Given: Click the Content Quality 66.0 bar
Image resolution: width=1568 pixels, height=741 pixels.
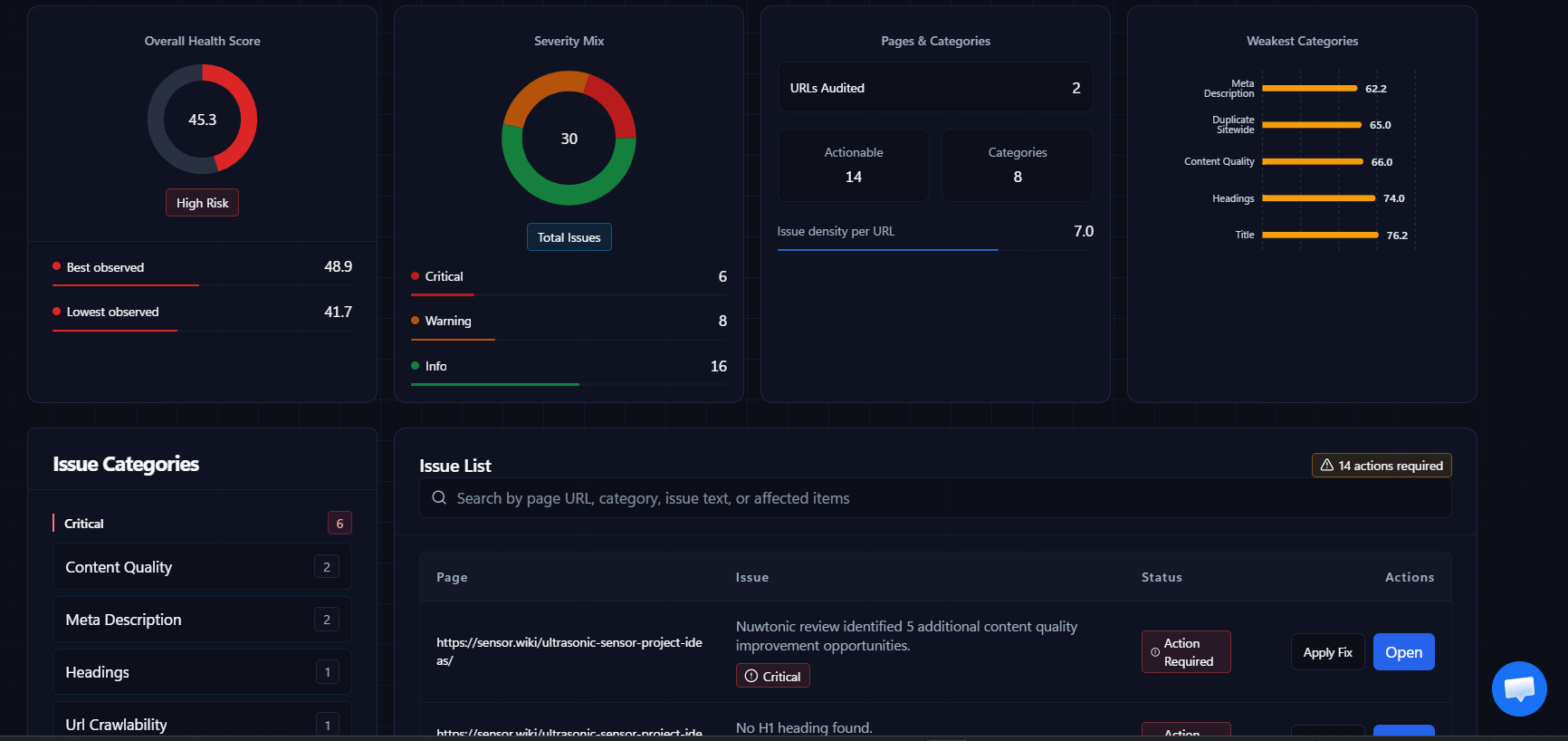Looking at the screenshot, I should point(1313,161).
